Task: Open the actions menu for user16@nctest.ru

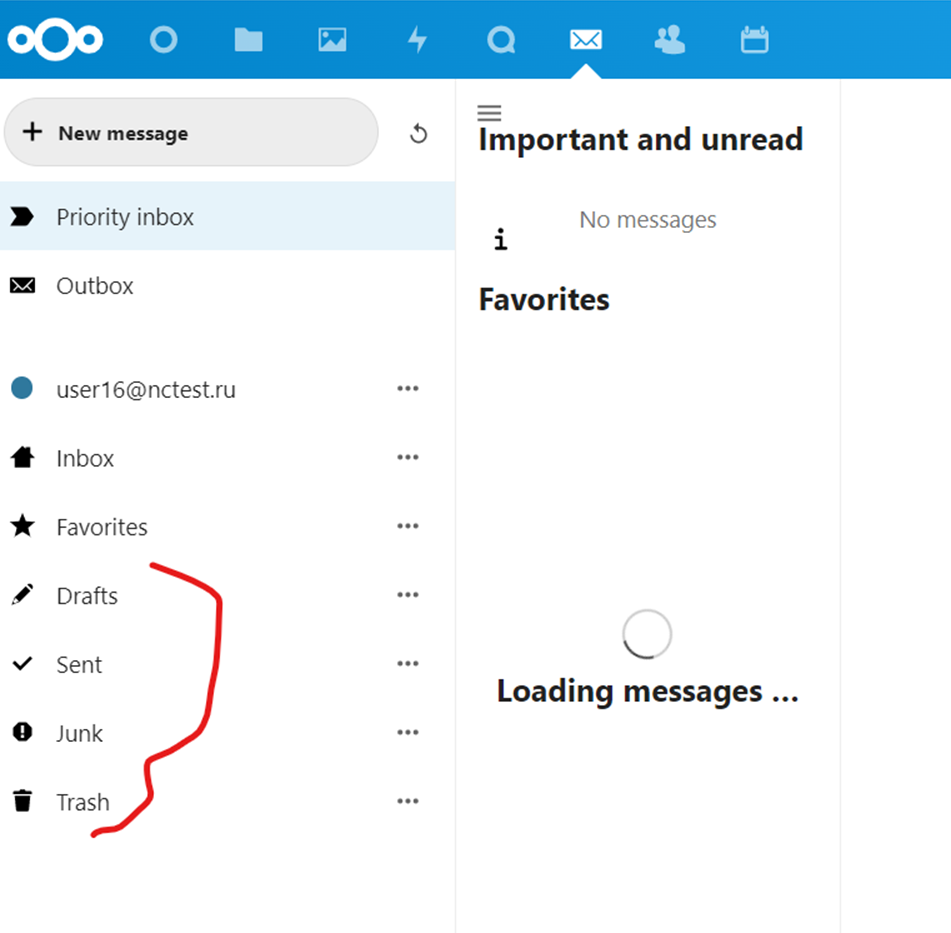Action: point(407,389)
